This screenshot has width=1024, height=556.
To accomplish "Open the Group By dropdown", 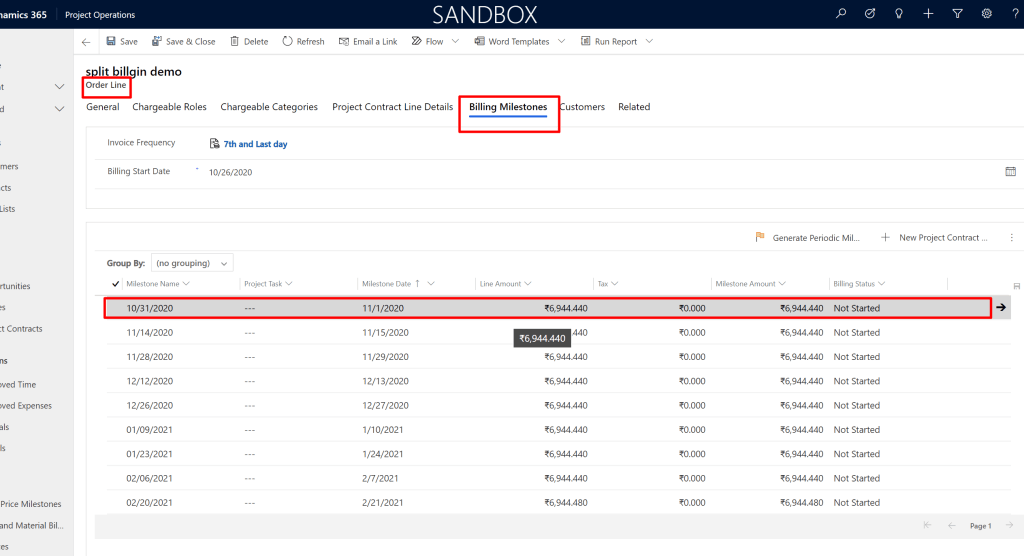I will [192, 264].
